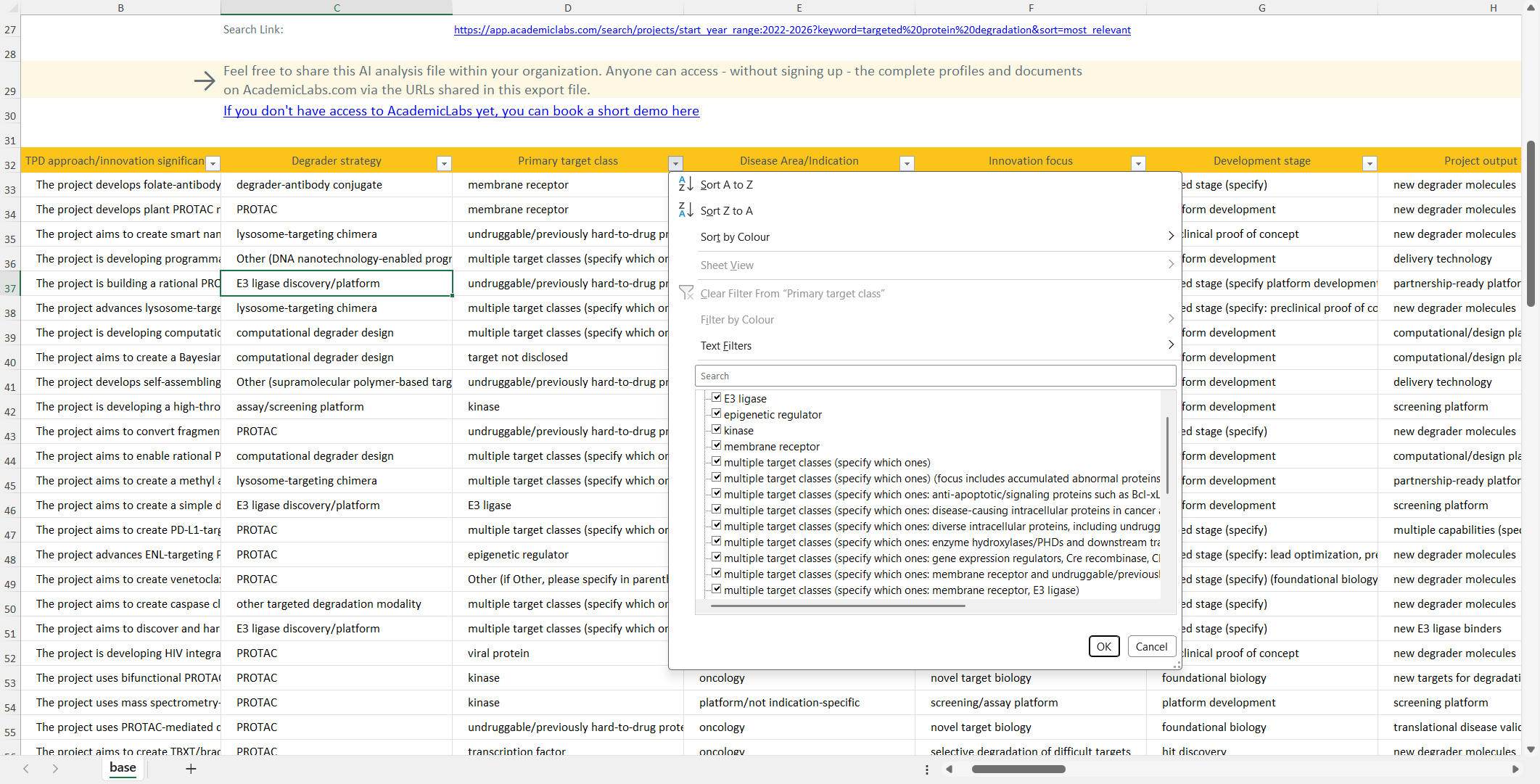The height and width of the screenshot is (784, 1540).
Task: Uncheck the kinase filter checkbox
Action: tap(716, 430)
